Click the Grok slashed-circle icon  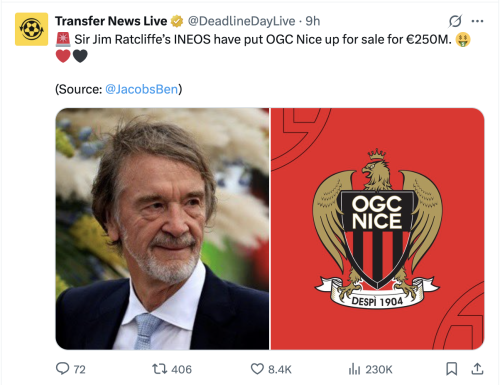(x=455, y=21)
